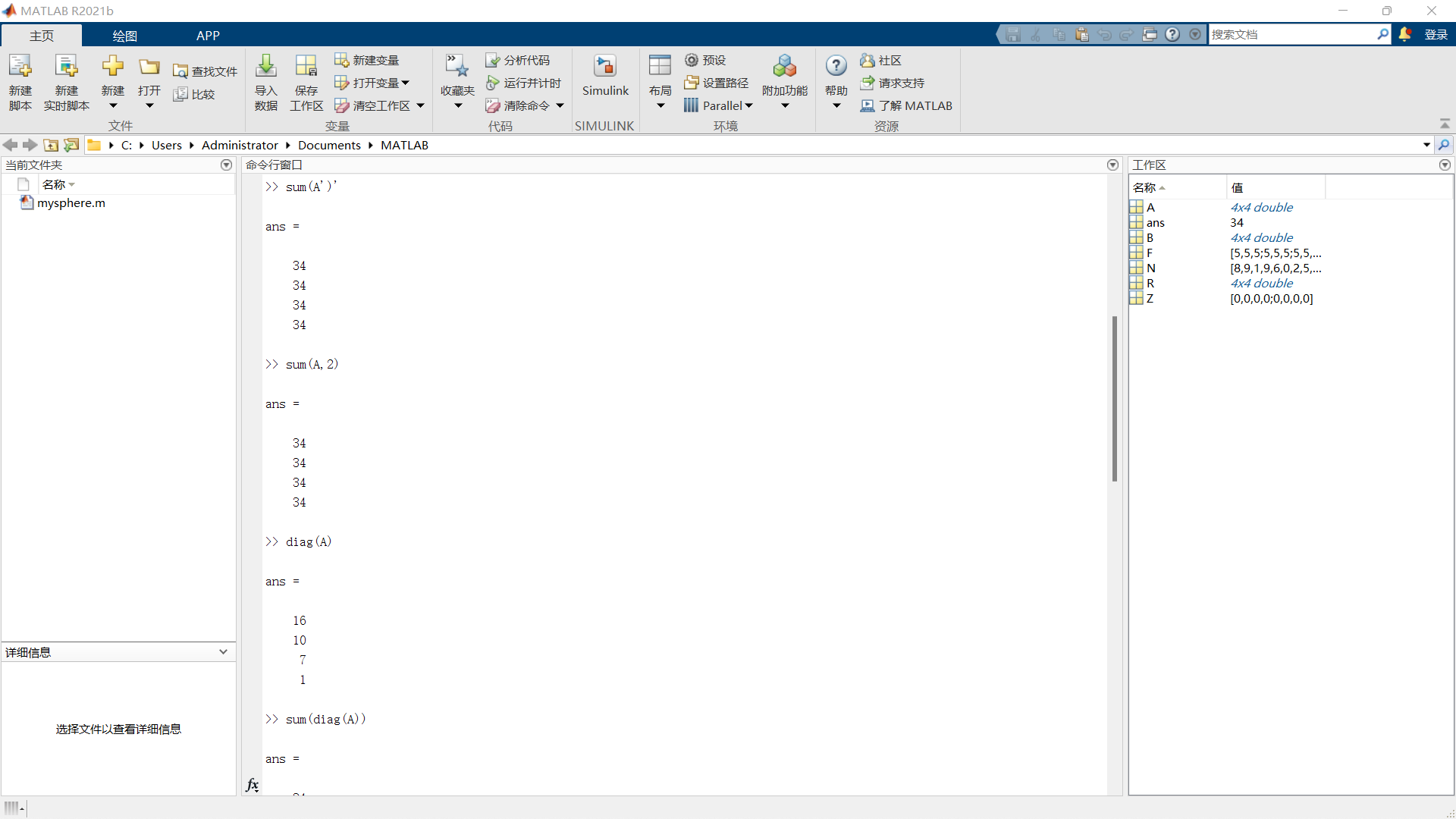Click the Sign In (登录) button

pos(1436,34)
